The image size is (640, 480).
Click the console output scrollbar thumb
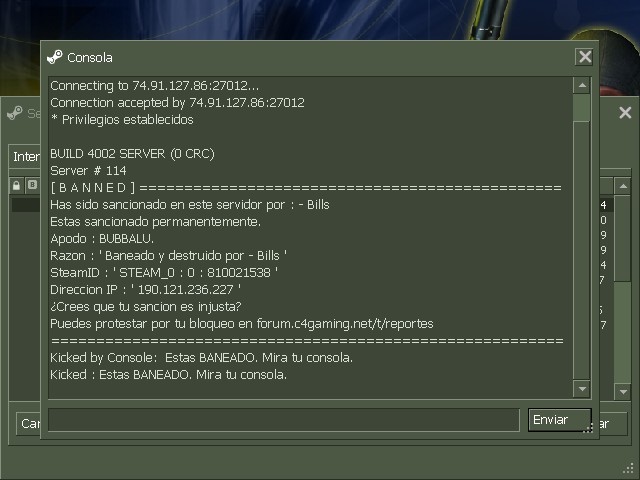coord(582,108)
